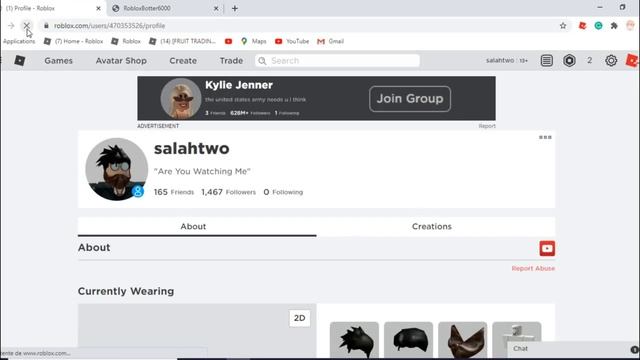This screenshot has width=640, height=360.
Task: Click the Robux balance 2
Action: (x=589, y=60)
